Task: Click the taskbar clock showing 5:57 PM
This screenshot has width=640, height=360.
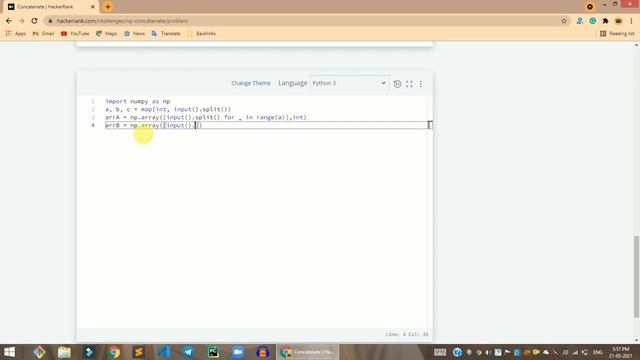Action: tap(621, 353)
